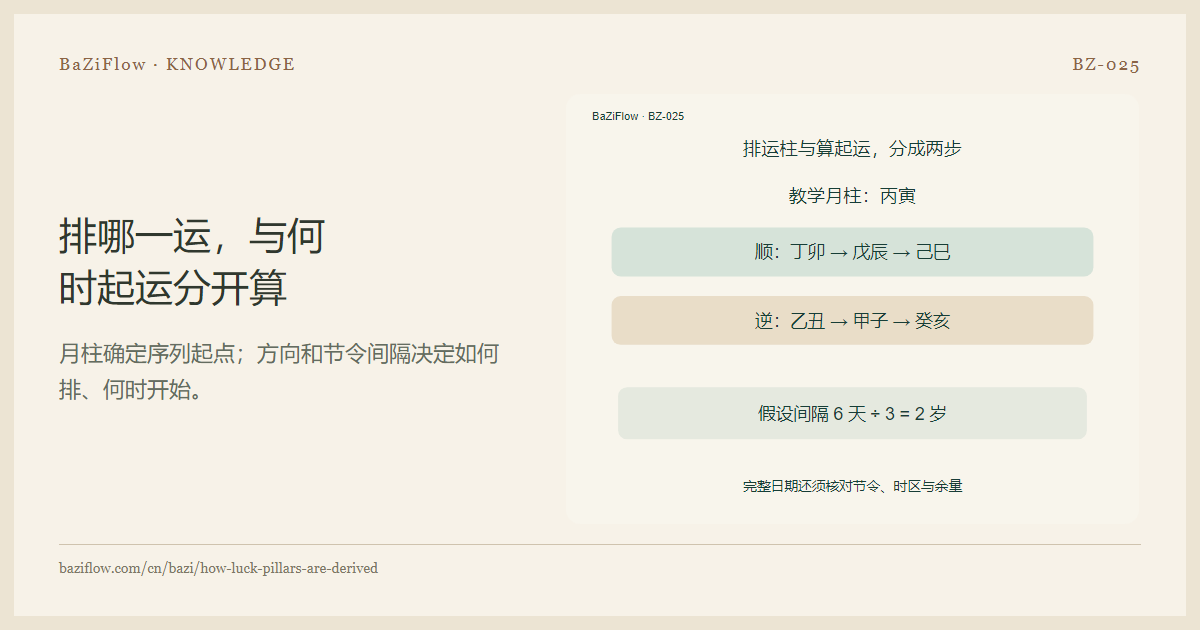Click the card title '排运柱与算起运，分成两步'
1200x630 pixels.
[x=852, y=149]
